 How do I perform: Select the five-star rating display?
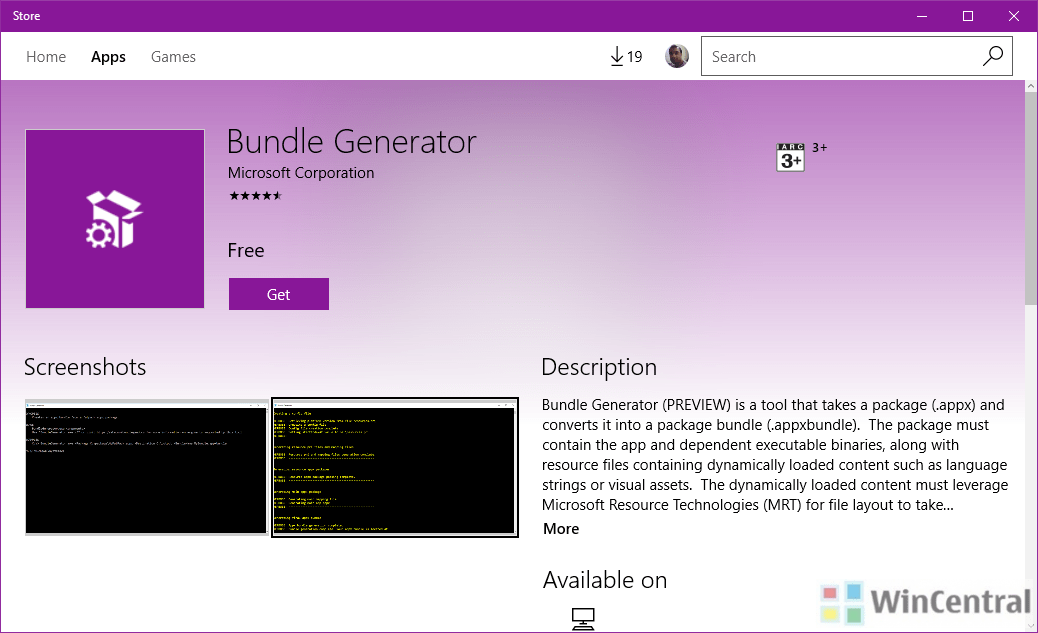(255, 196)
